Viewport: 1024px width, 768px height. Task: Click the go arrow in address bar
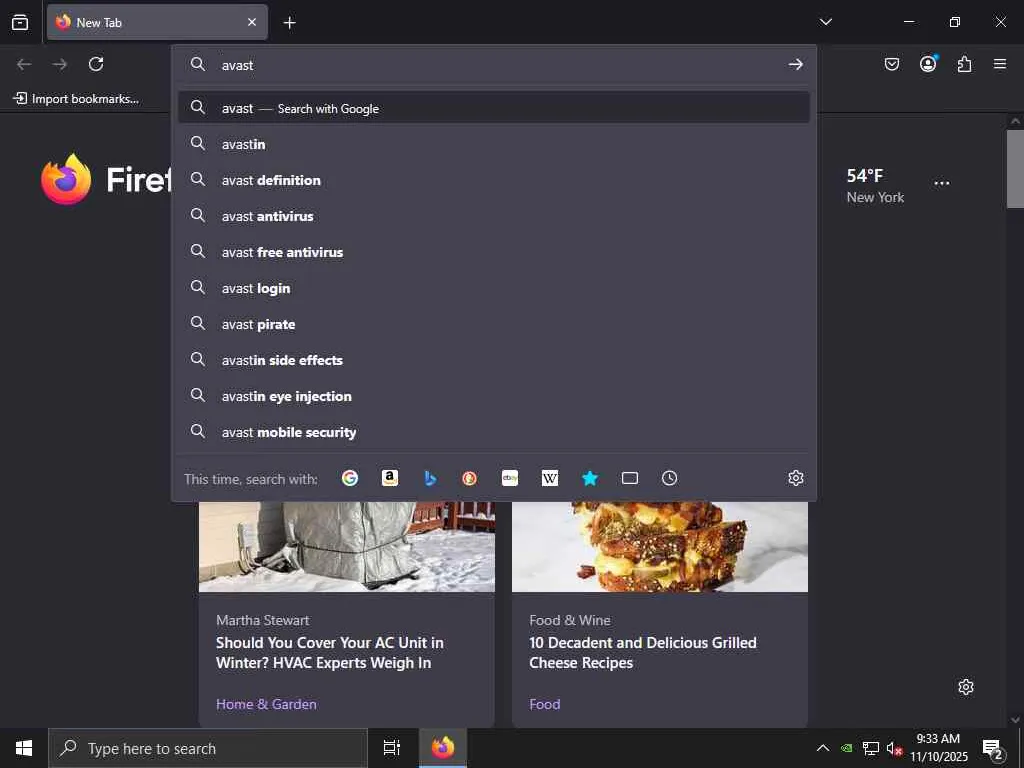click(795, 65)
